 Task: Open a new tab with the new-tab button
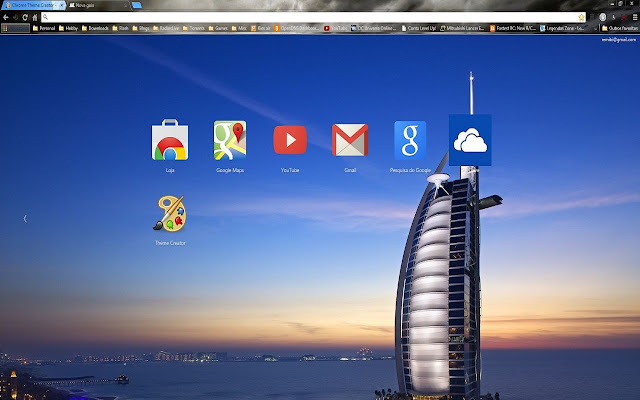coord(137,5)
